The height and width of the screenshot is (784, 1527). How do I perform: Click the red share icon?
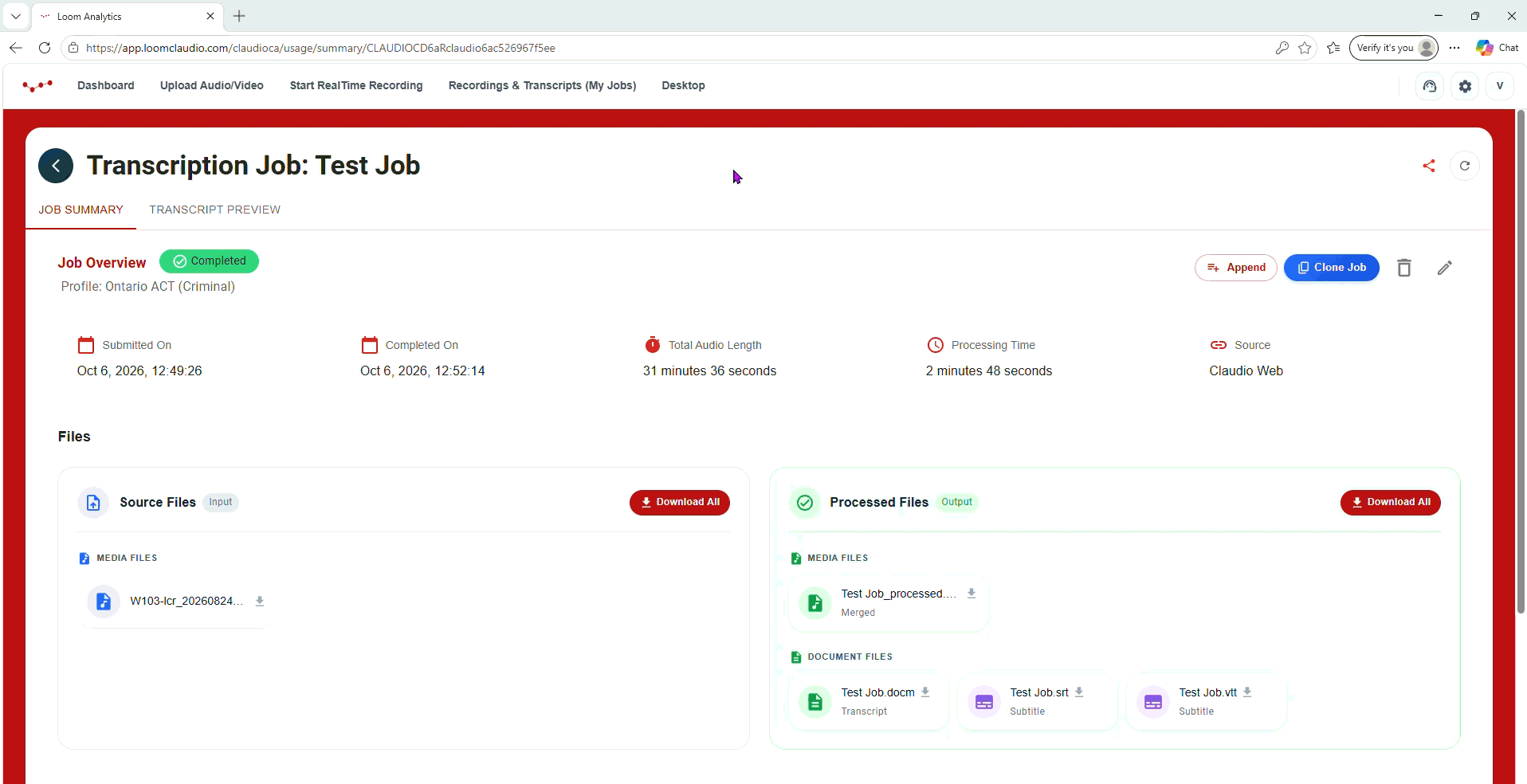1429,166
